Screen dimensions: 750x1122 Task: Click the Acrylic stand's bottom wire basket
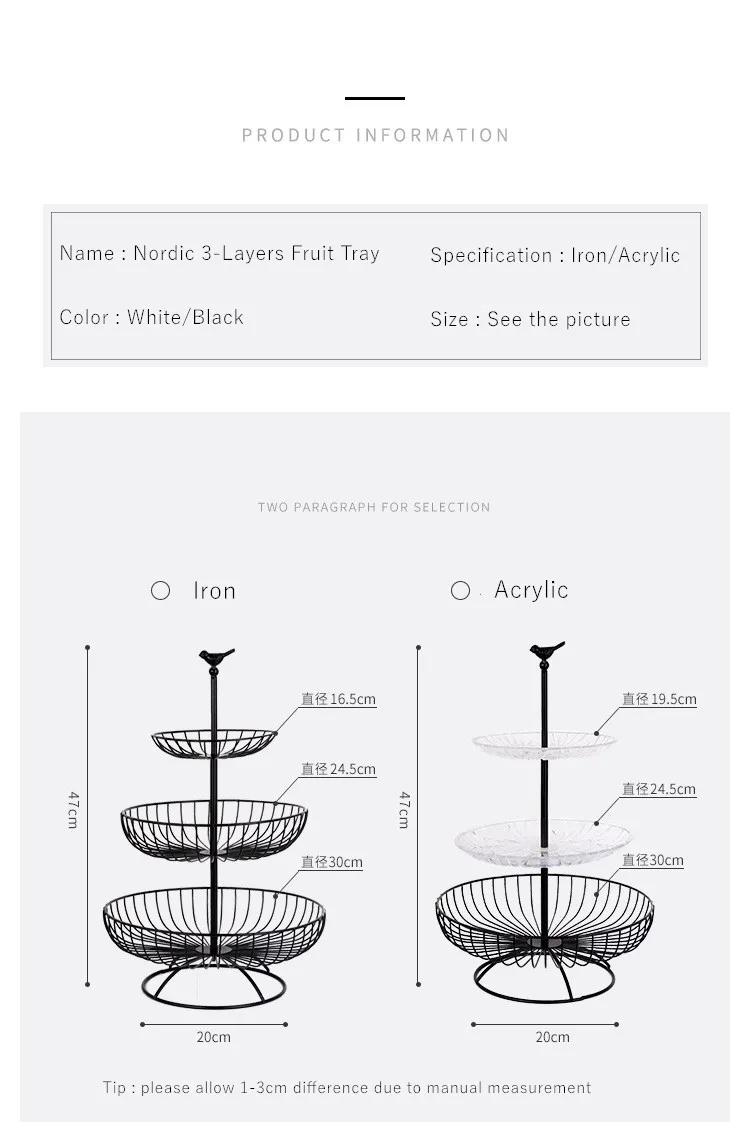[x=545, y=918]
